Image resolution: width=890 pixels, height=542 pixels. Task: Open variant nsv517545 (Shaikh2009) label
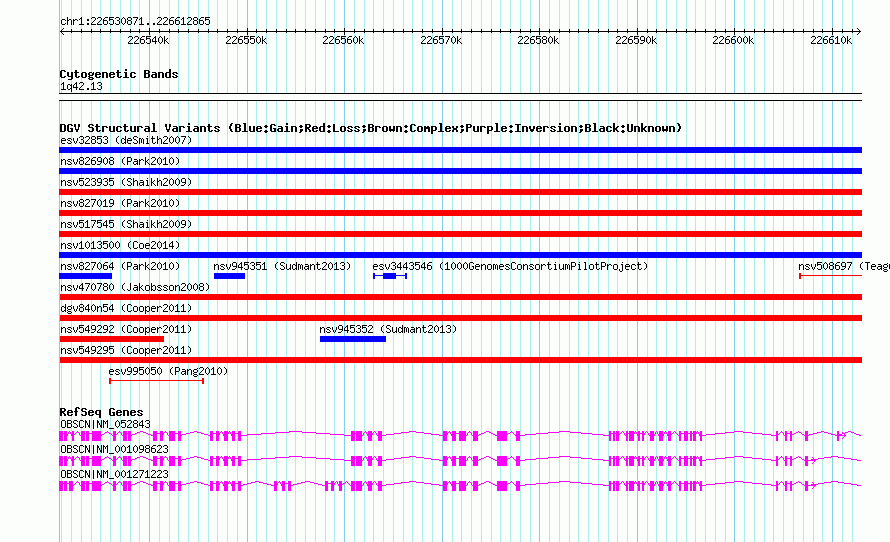pos(126,224)
